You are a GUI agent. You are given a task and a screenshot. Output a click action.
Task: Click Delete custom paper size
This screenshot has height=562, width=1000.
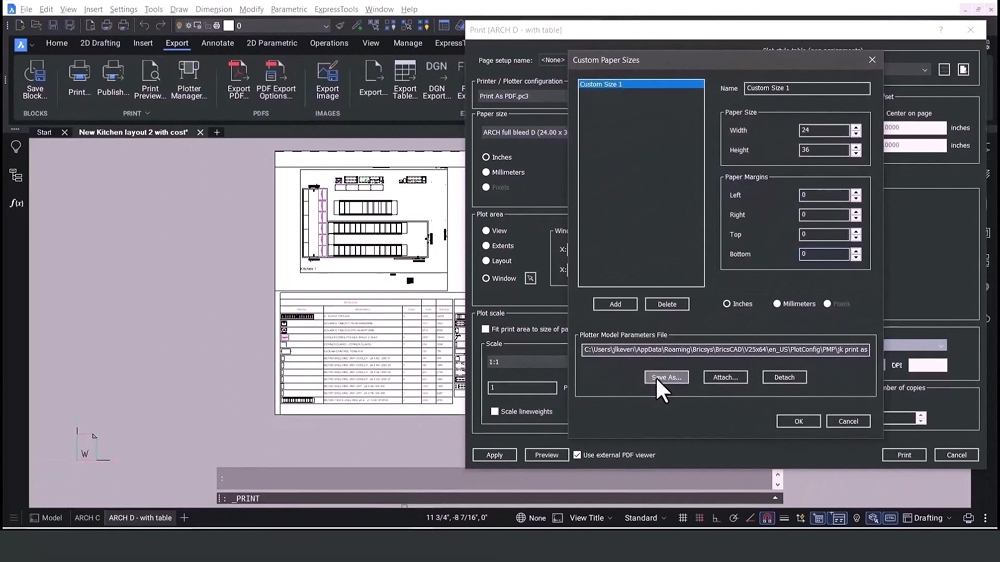click(667, 304)
